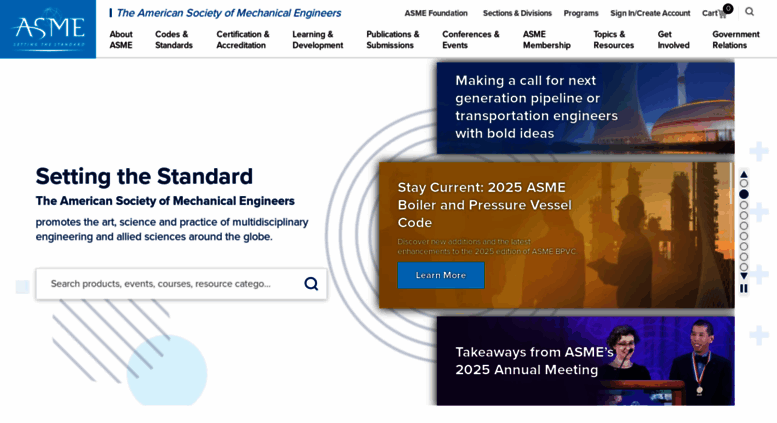Click The American Society of Mechanical Engineers header tagline

tap(228, 13)
